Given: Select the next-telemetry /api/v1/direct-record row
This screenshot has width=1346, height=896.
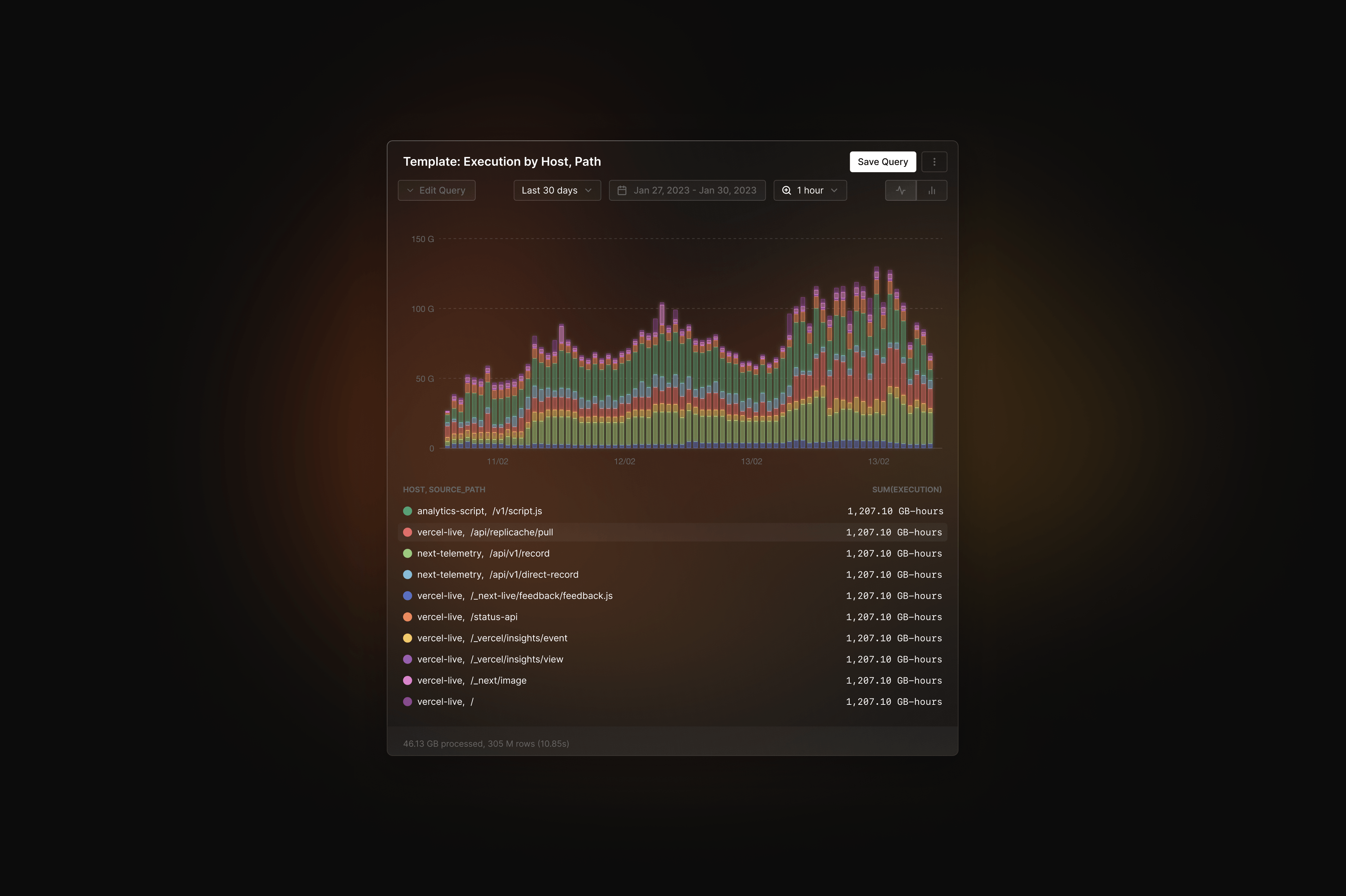Looking at the screenshot, I should point(497,574).
